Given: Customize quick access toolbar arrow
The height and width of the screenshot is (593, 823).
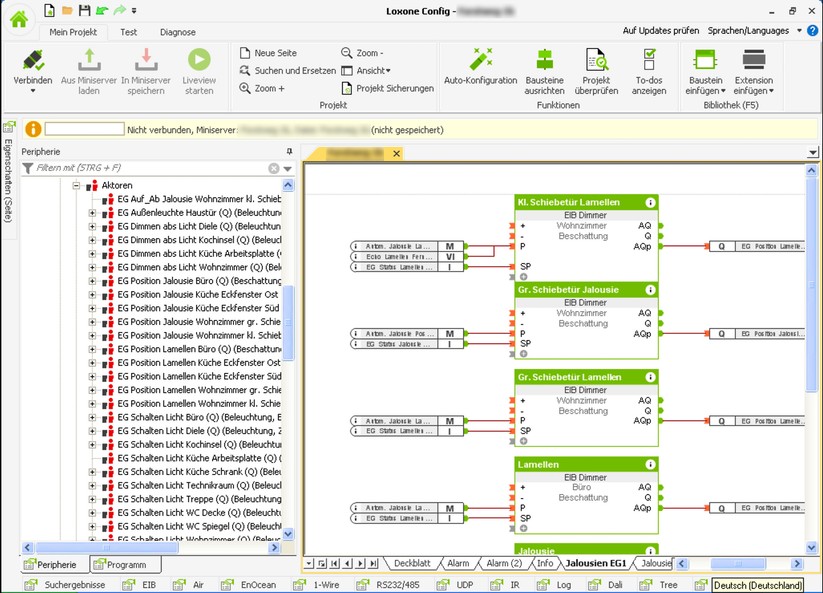Looking at the screenshot, I should click(134, 10).
